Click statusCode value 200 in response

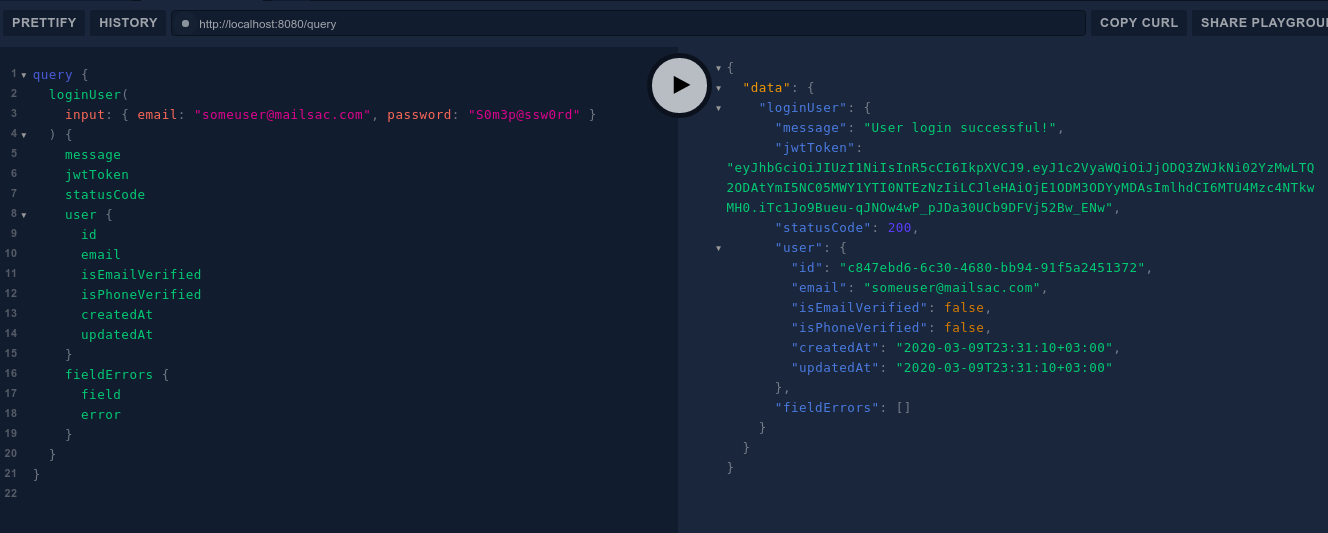click(899, 228)
